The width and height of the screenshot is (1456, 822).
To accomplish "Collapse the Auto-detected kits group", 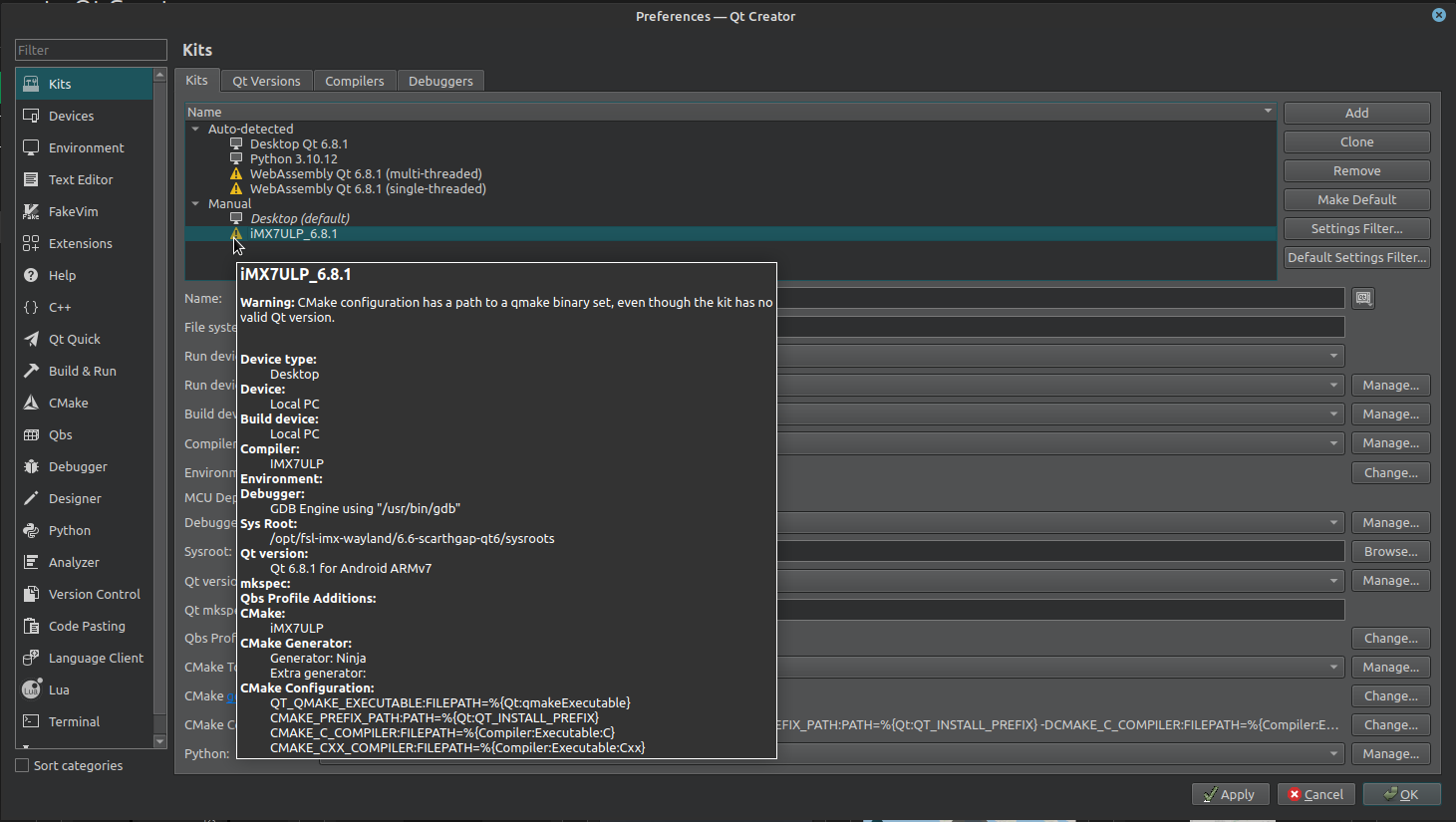I will 195,129.
